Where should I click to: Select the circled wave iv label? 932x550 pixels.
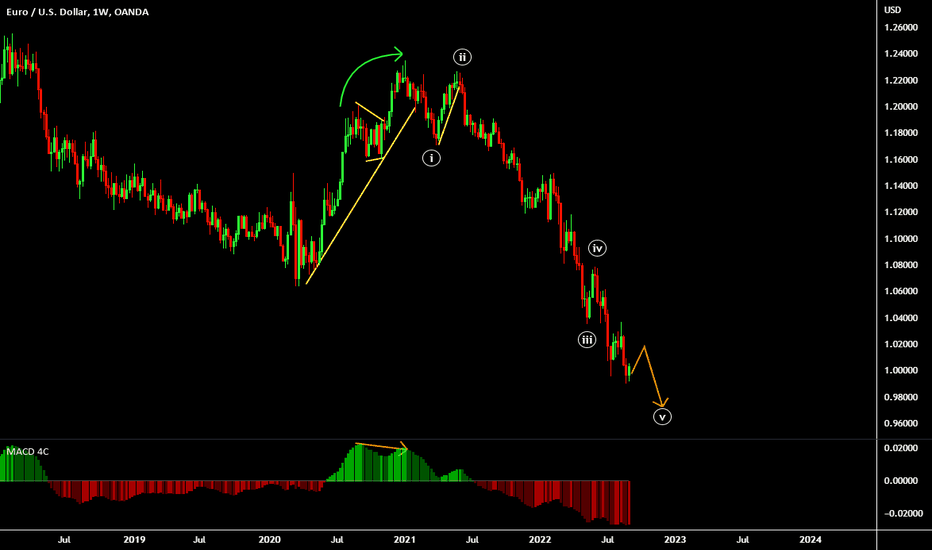(597, 249)
